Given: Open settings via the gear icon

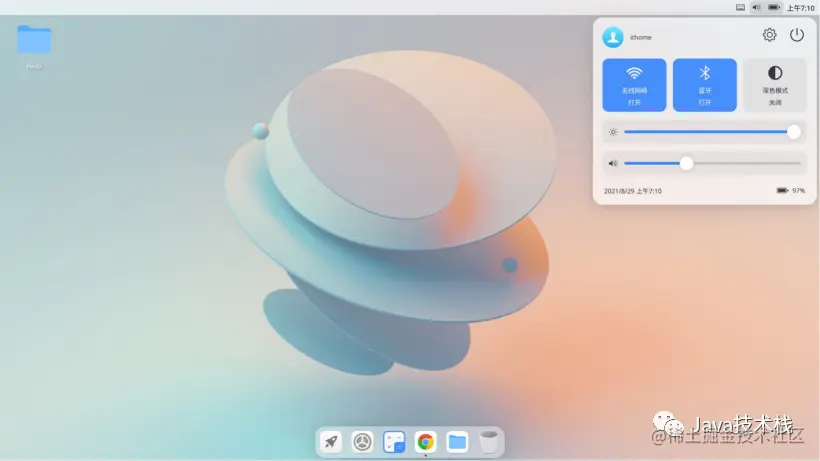Looking at the screenshot, I should click(x=769, y=35).
